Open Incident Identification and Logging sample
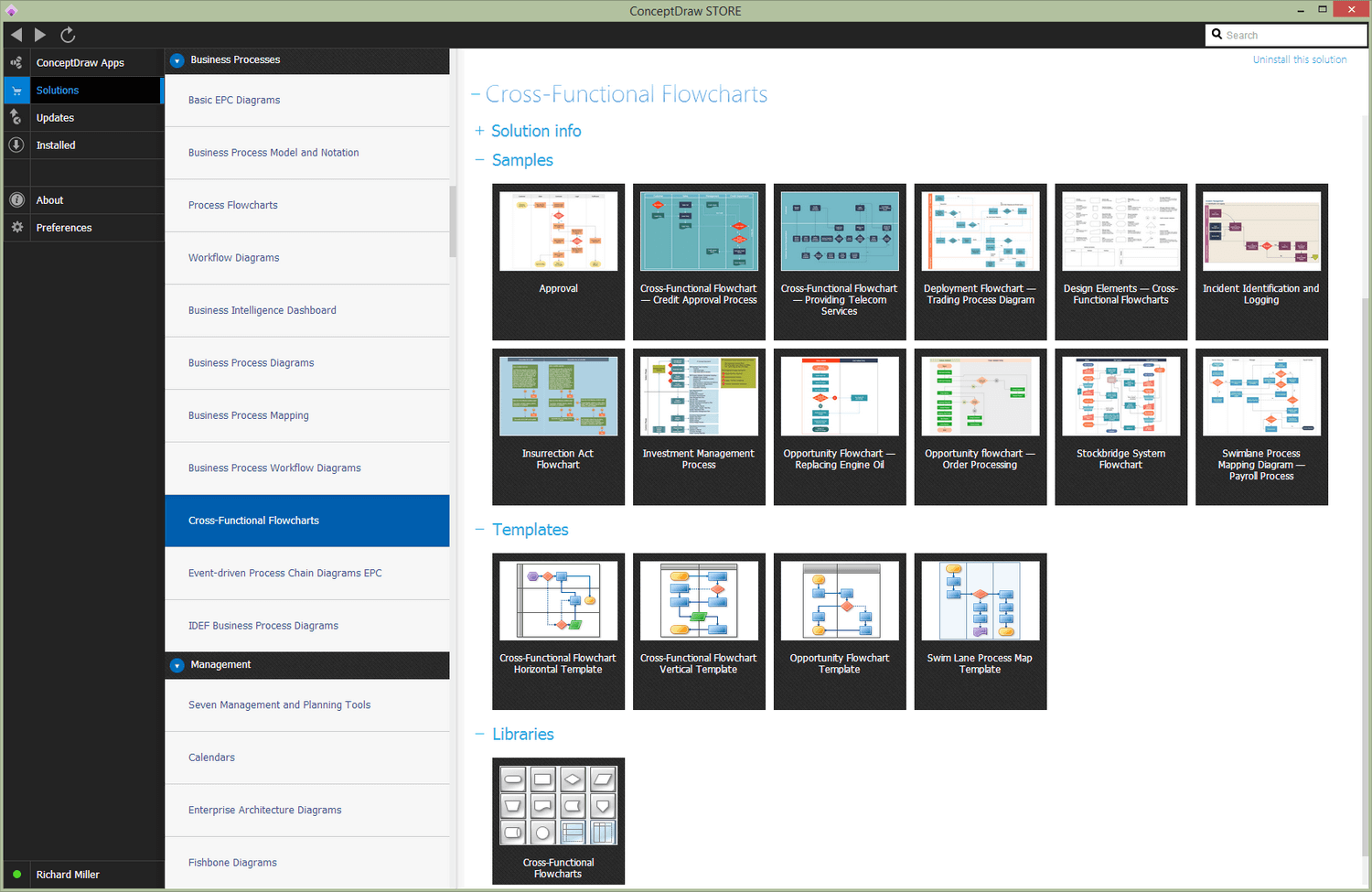 (1261, 262)
